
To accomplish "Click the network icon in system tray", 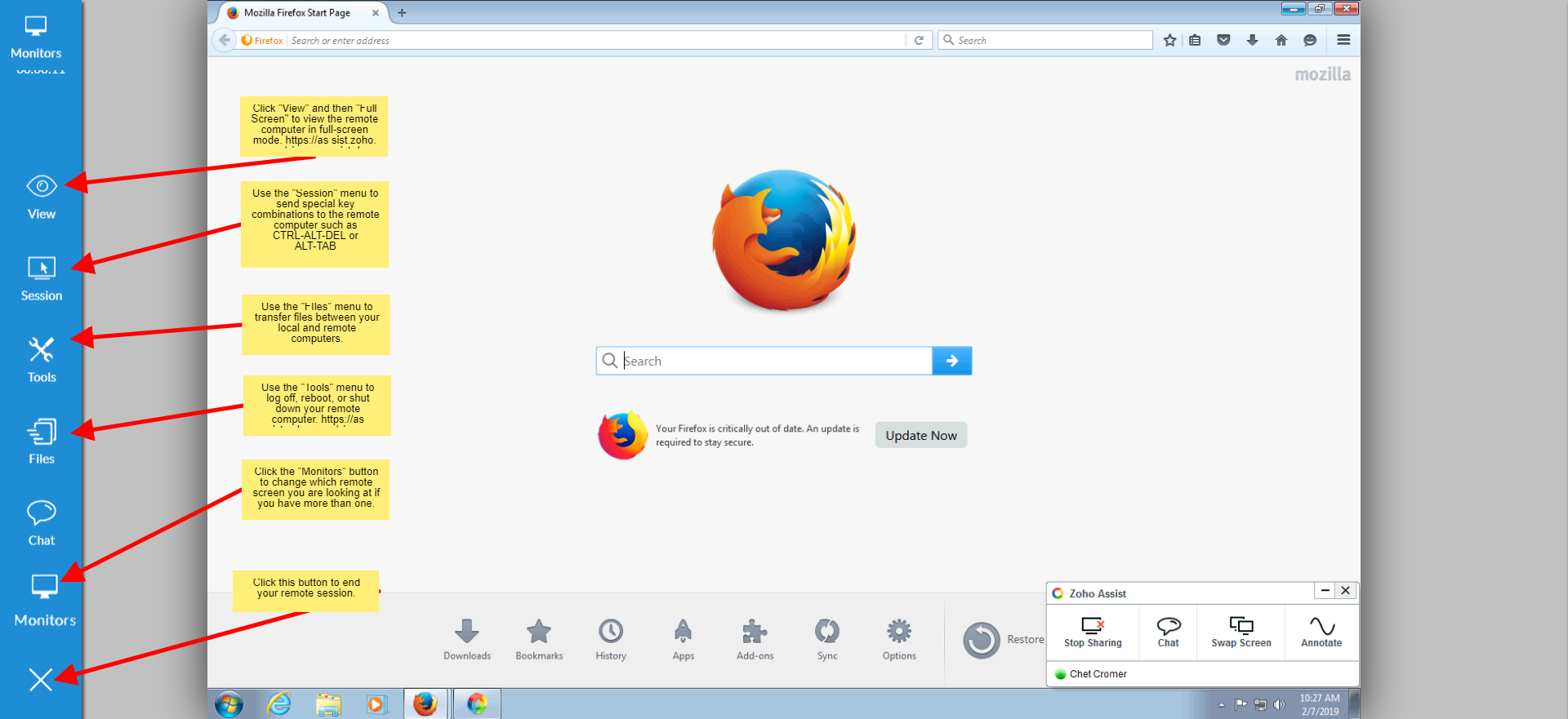I will (x=1260, y=704).
